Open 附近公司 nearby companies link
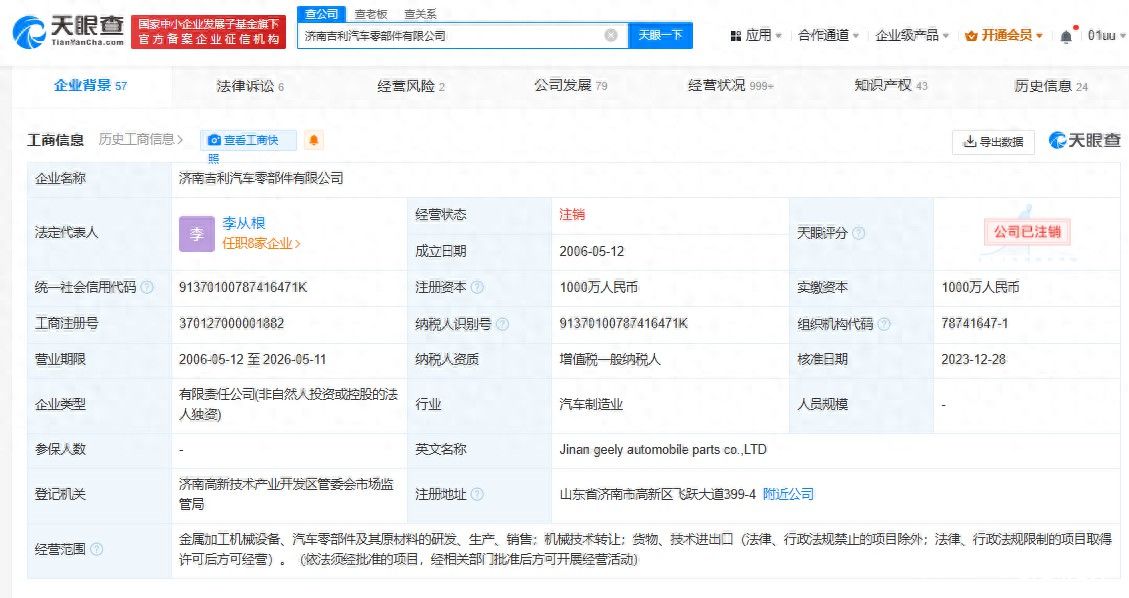Viewport: 1129px width, 598px height. click(788, 494)
